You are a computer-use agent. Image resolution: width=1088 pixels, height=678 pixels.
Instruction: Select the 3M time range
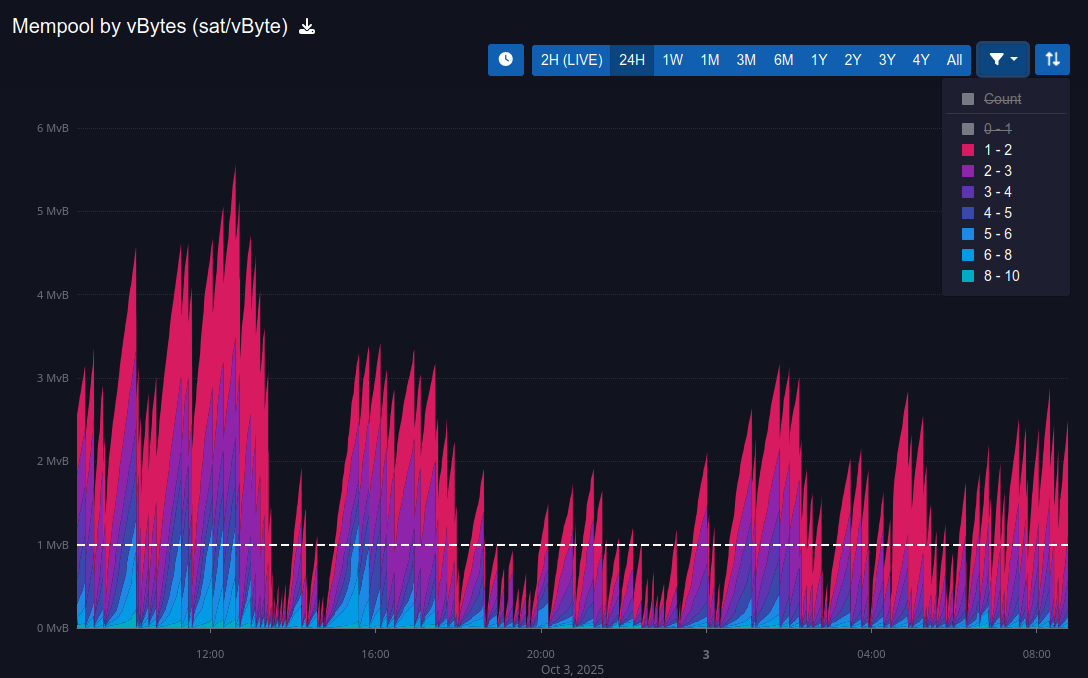click(x=746, y=60)
